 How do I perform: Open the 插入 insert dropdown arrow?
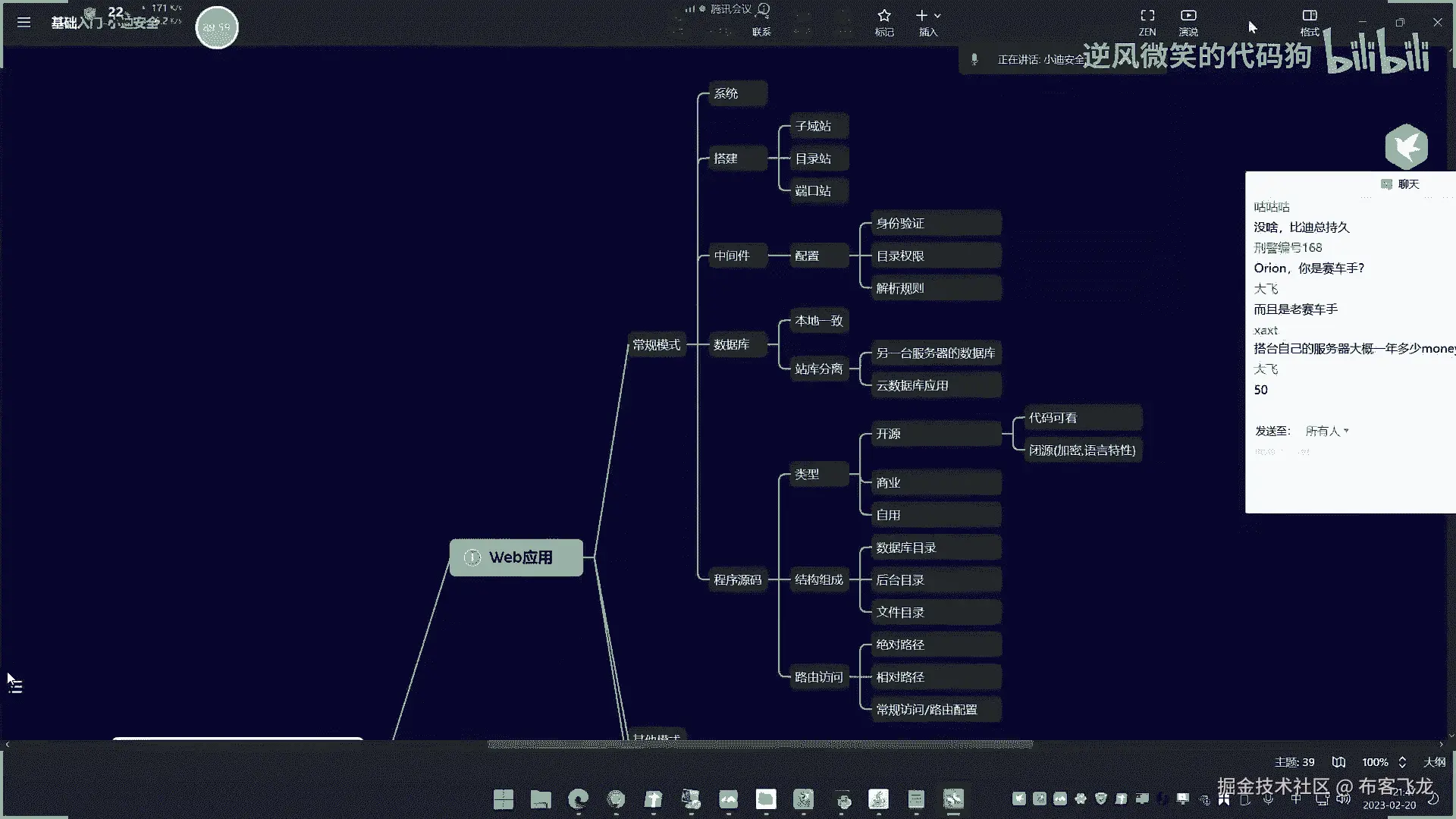[x=938, y=15]
